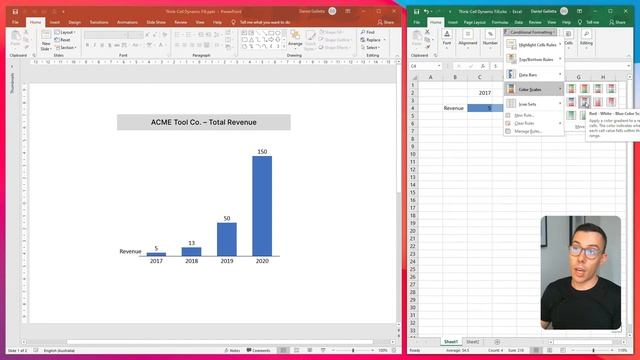Switch to PowerPoint Transitions tab
The height and width of the screenshot is (360, 640).
click(x=99, y=22)
